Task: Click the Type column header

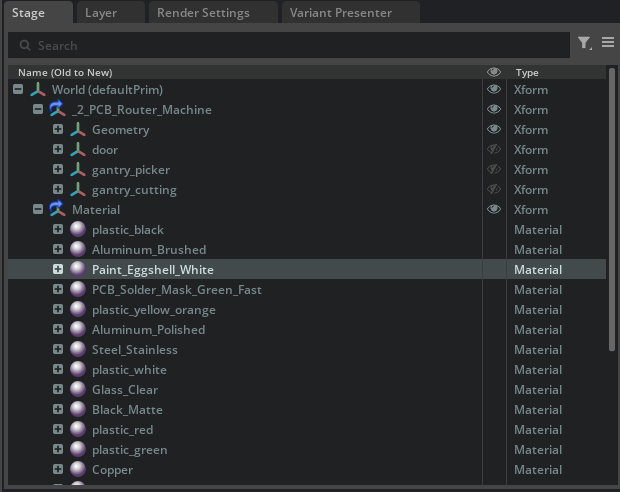Action: coord(527,73)
